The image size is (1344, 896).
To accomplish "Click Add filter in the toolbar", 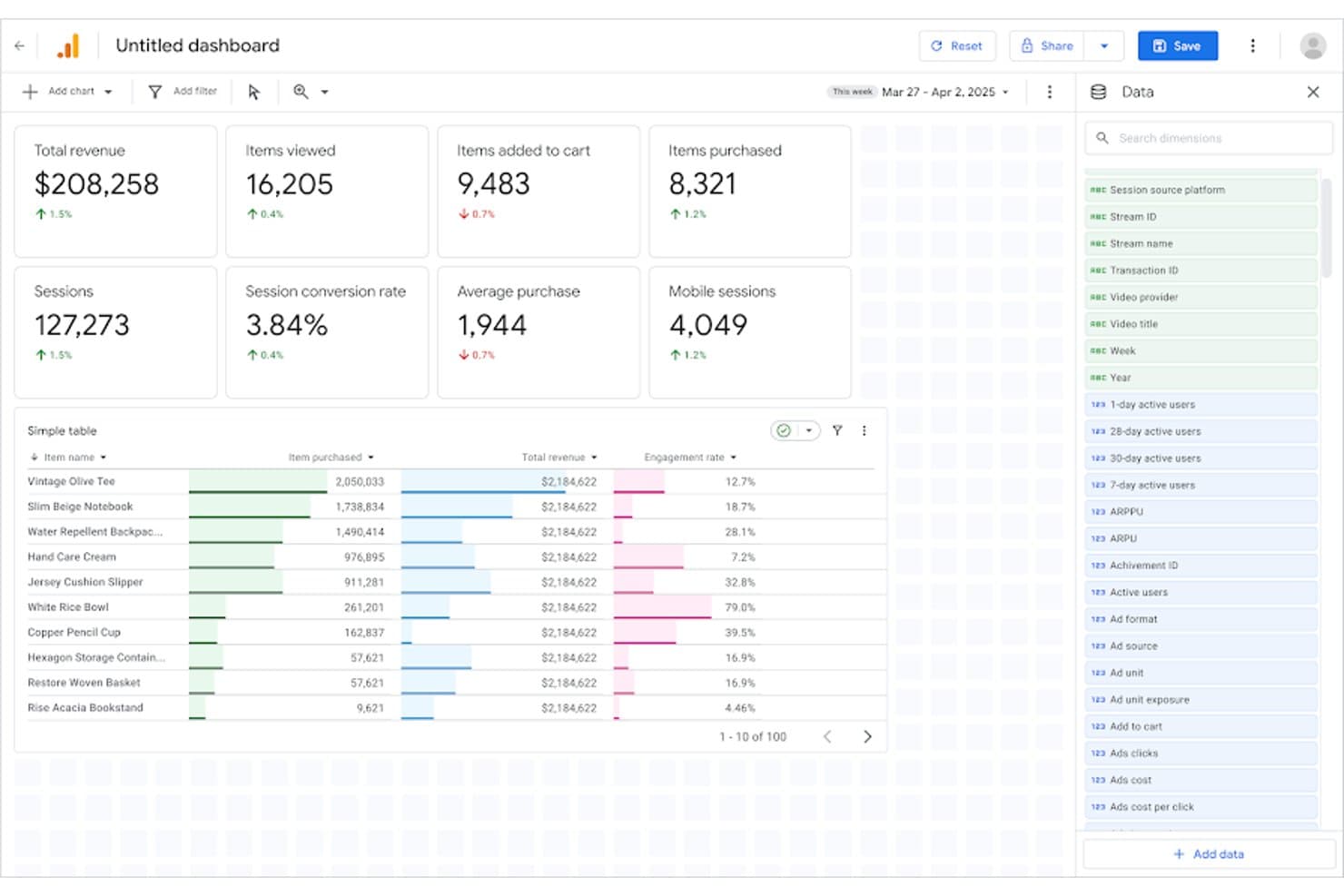I will pos(183,92).
